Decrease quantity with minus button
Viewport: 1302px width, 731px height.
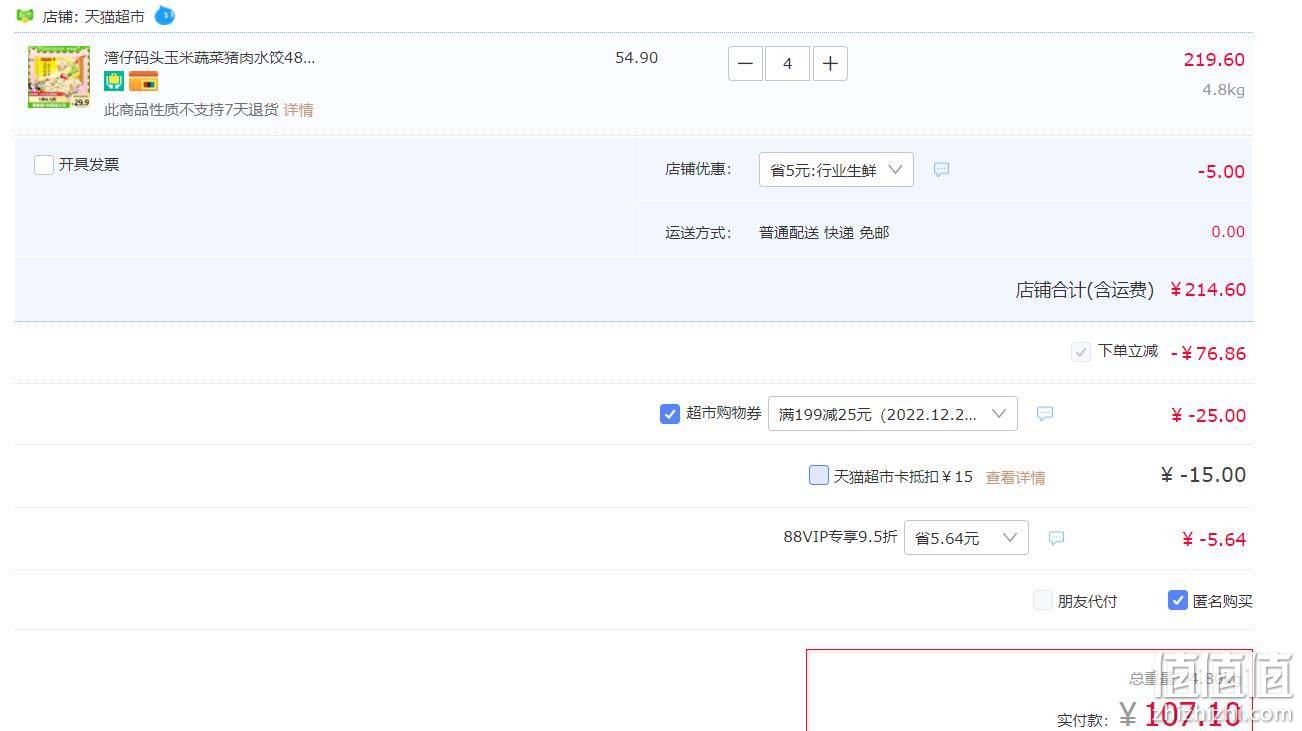point(745,64)
